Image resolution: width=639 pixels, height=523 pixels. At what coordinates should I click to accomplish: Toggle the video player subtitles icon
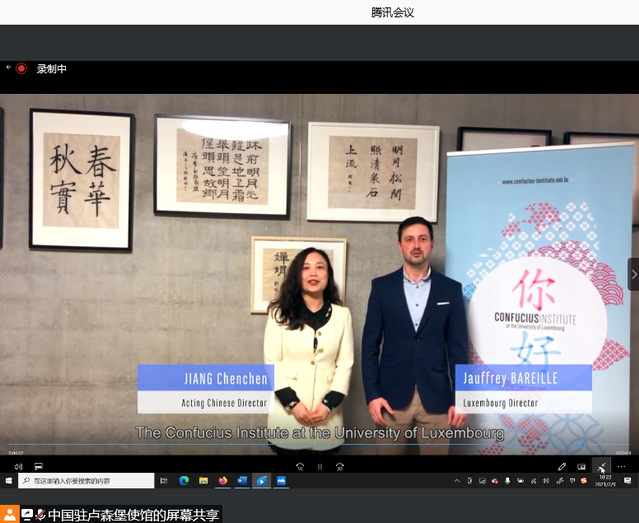pyautogui.click(x=38, y=466)
